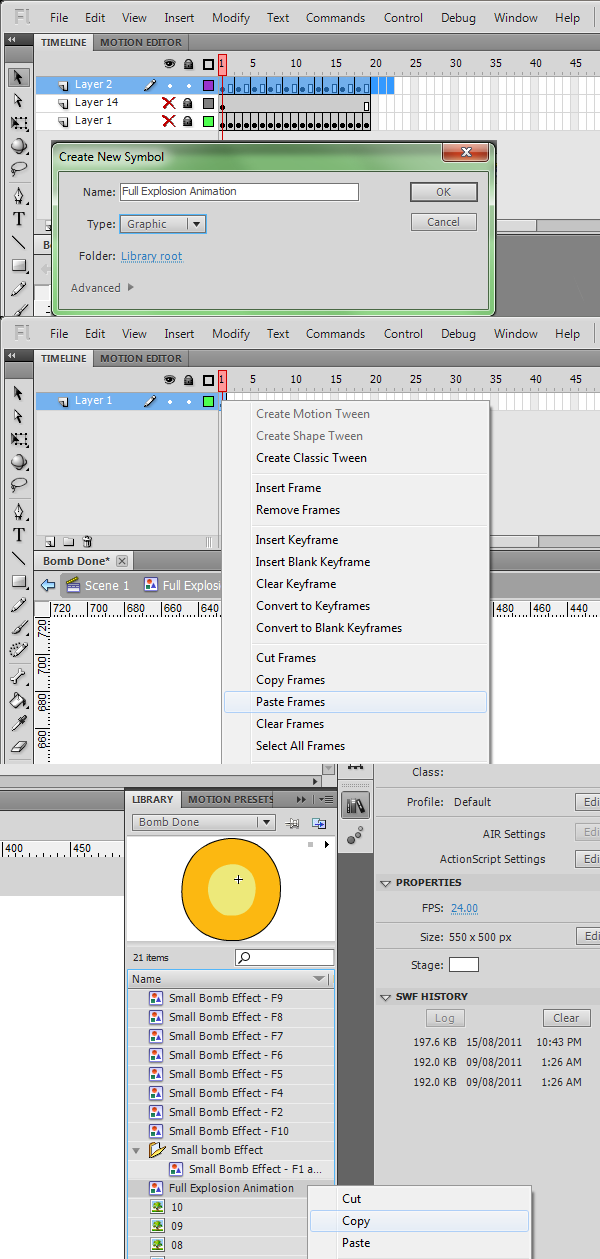This screenshot has height=1259, width=600.
Task: Select the Bone tool in the toolbar
Action: tap(18, 675)
